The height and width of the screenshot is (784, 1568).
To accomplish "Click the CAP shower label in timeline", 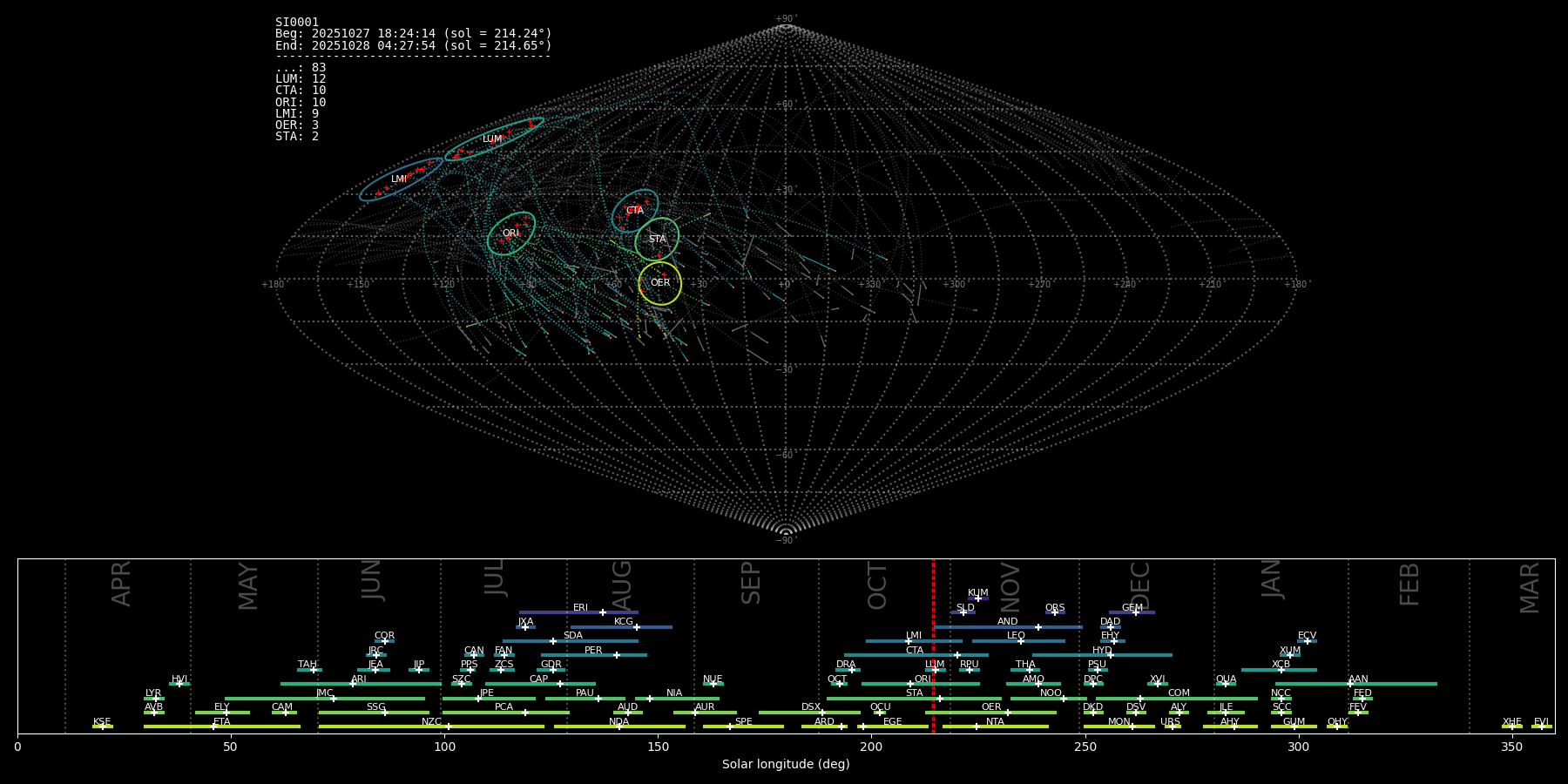I will pyautogui.click(x=538, y=679).
